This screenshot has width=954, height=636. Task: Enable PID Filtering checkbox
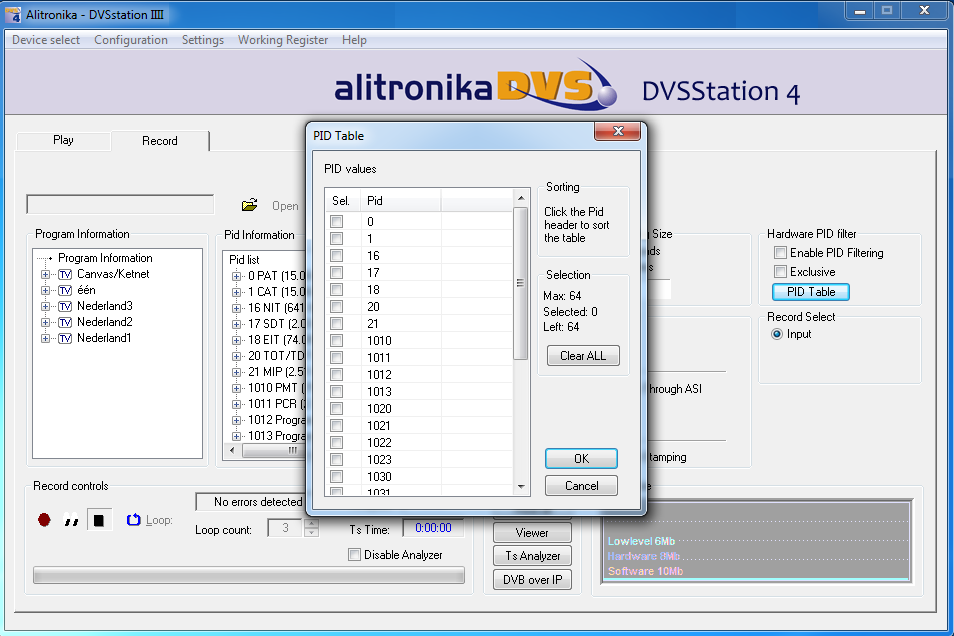click(781, 253)
